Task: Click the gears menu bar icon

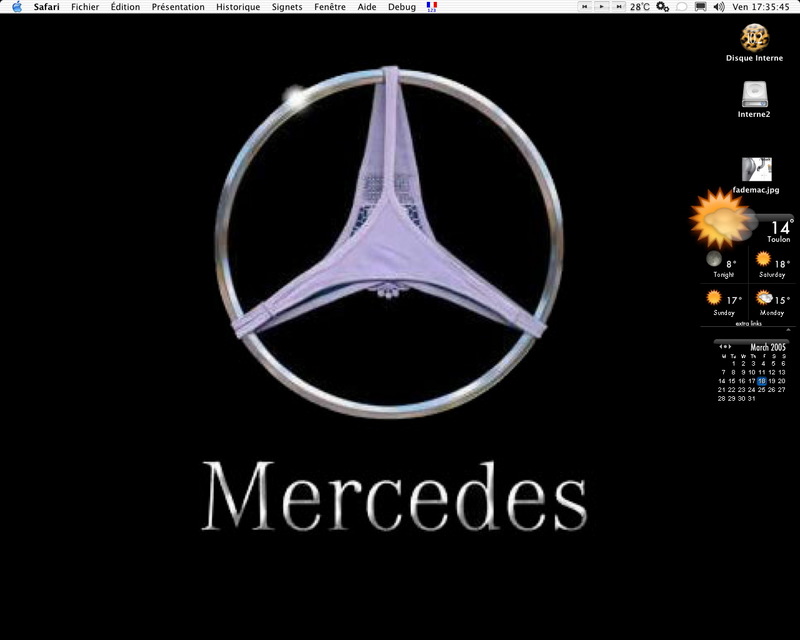Action: (x=662, y=7)
